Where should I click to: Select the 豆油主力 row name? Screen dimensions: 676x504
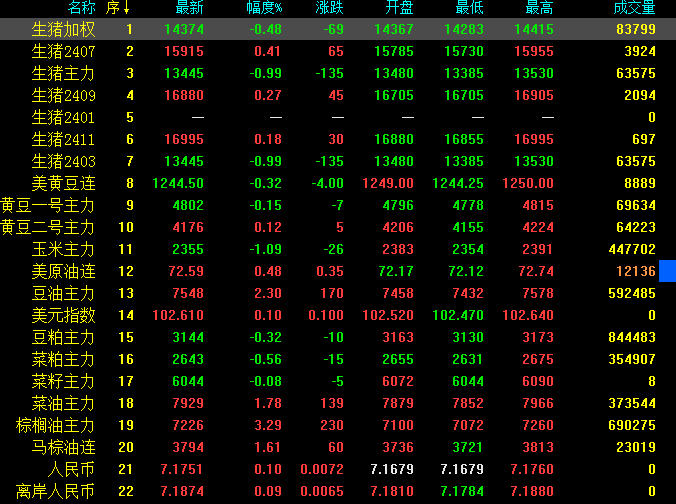63,293
